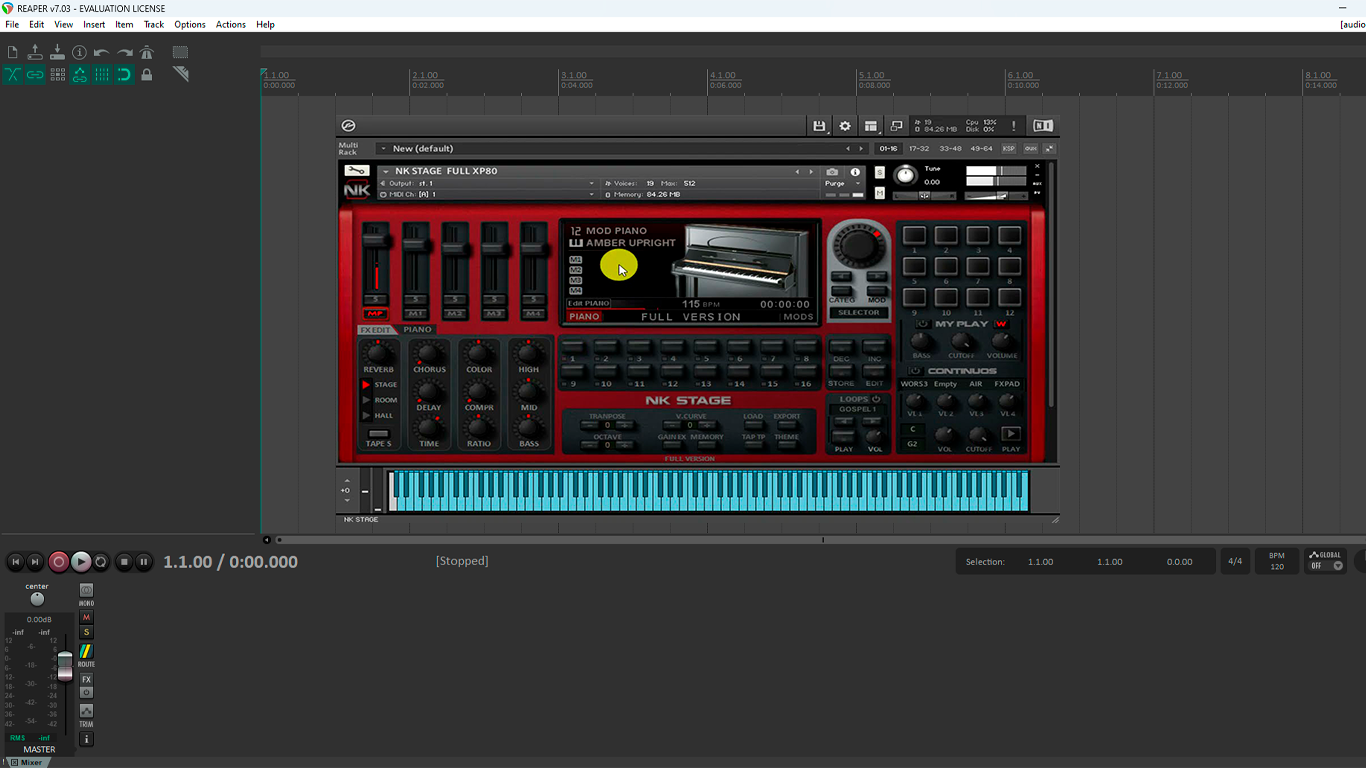Select the 17-32 rack page tab
The height and width of the screenshot is (768, 1366).
[x=919, y=148]
